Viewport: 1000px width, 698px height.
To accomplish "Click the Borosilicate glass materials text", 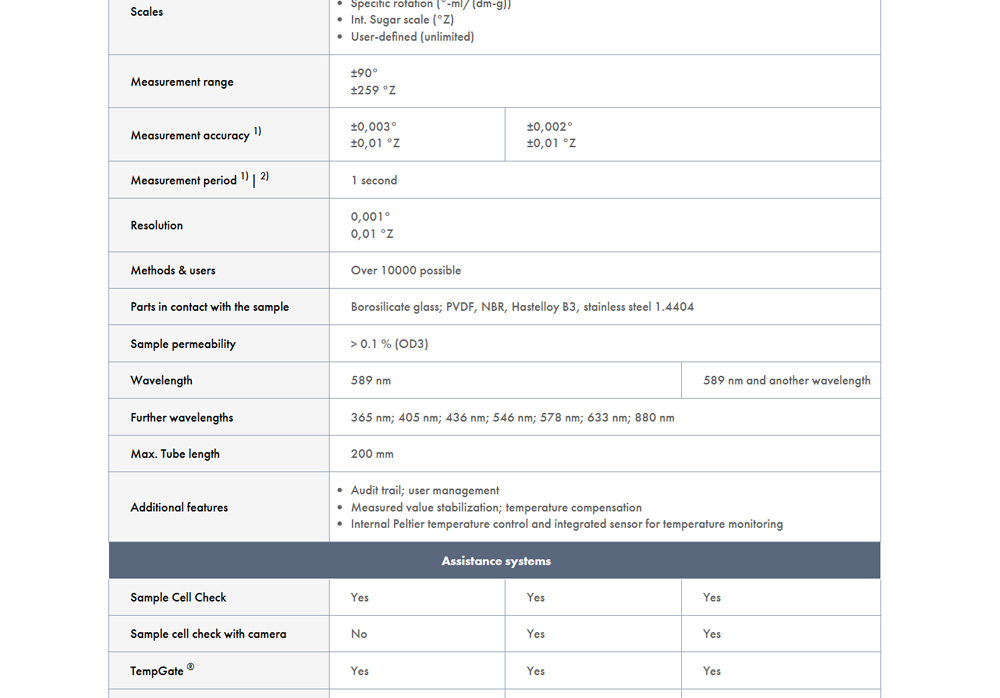I will click(522, 307).
